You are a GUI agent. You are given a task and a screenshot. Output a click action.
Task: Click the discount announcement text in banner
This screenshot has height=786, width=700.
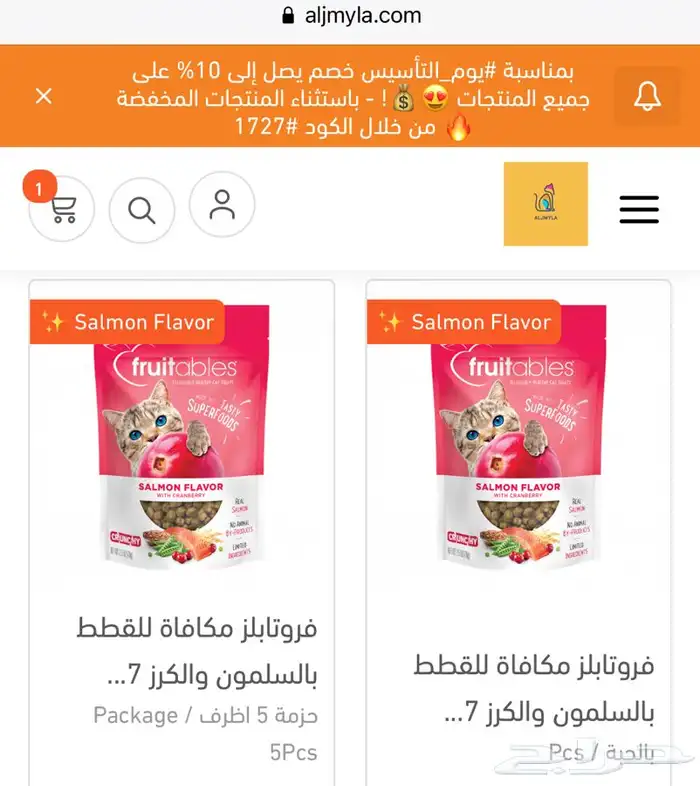(353, 98)
